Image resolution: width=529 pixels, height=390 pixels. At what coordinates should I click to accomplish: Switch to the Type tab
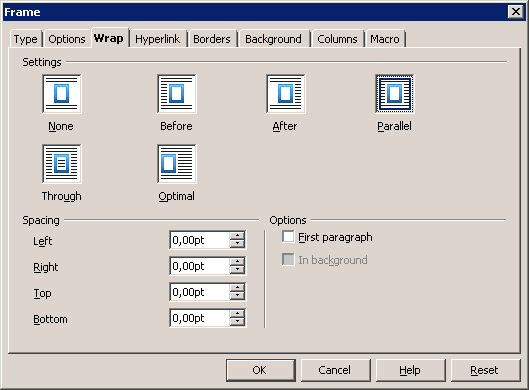tap(26, 39)
